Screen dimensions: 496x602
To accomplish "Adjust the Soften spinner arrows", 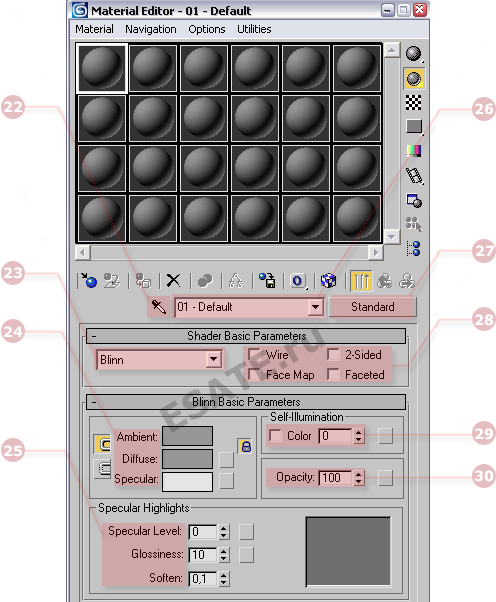I will click(x=223, y=579).
